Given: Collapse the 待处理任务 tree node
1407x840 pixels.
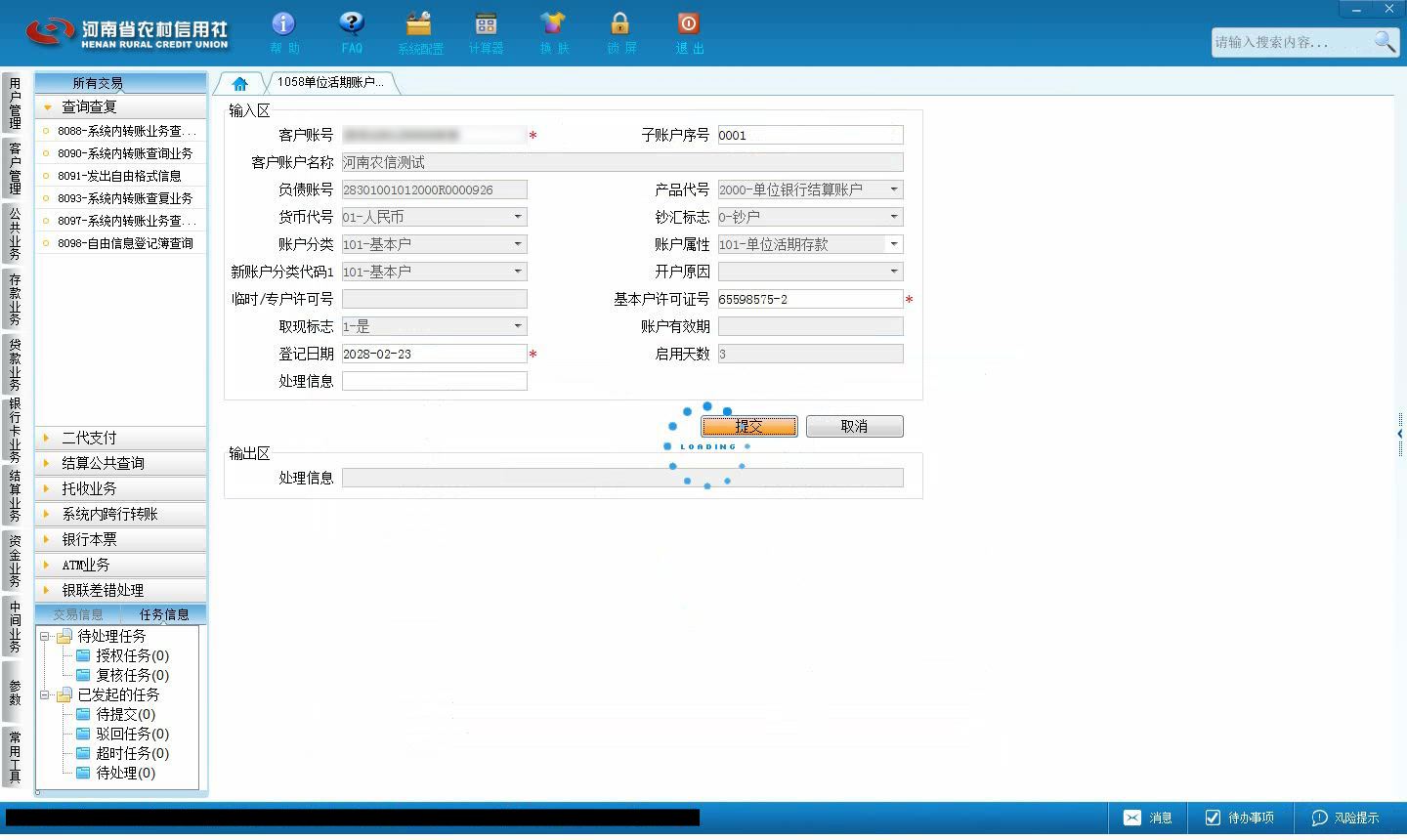Looking at the screenshot, I should point(45,636).
